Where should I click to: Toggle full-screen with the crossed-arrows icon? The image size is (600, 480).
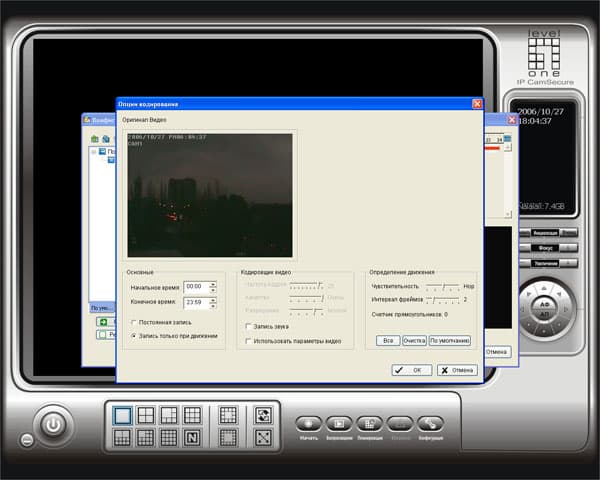[263, 438]
